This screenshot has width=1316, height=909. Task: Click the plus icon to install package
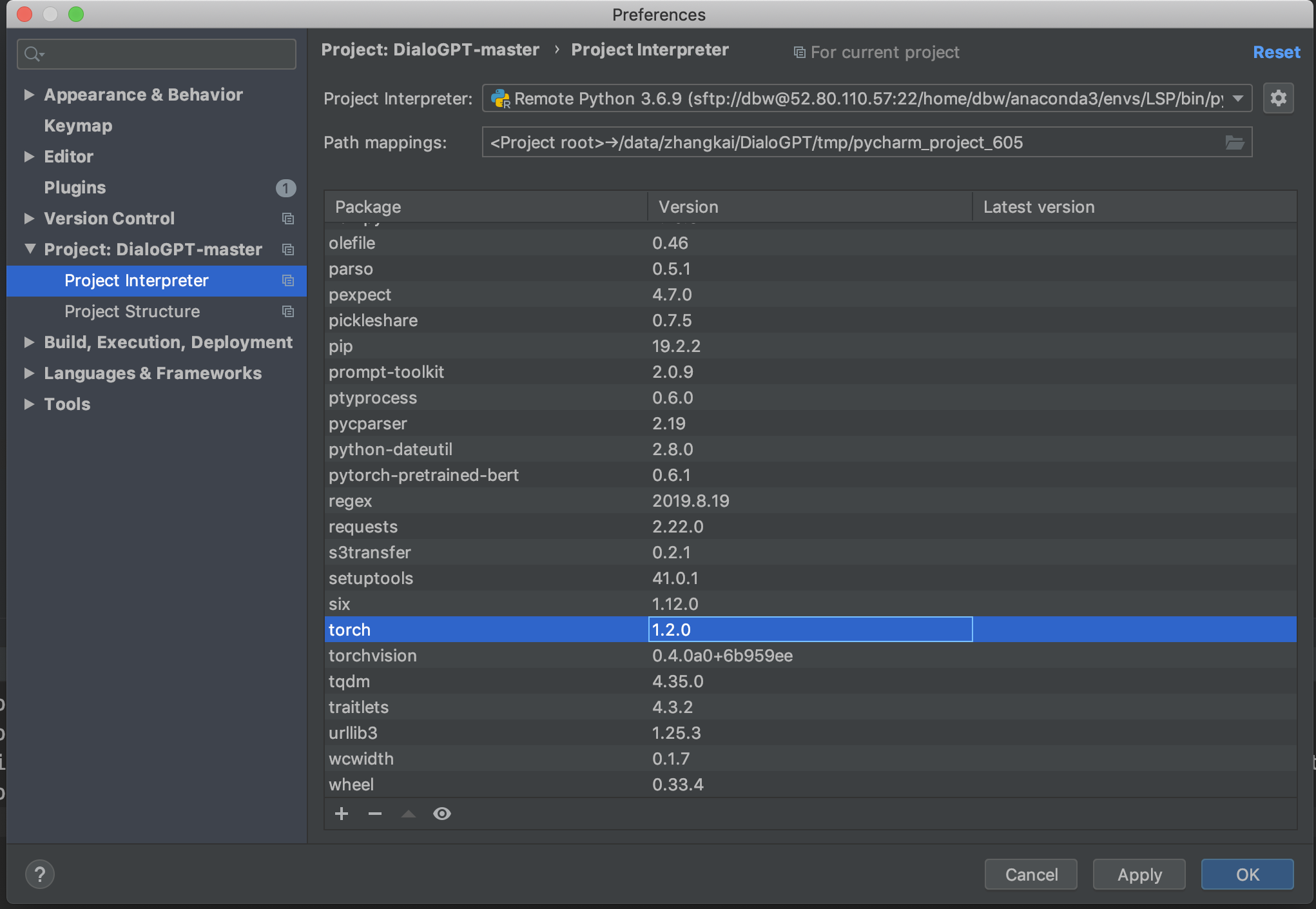coord(342,814)
